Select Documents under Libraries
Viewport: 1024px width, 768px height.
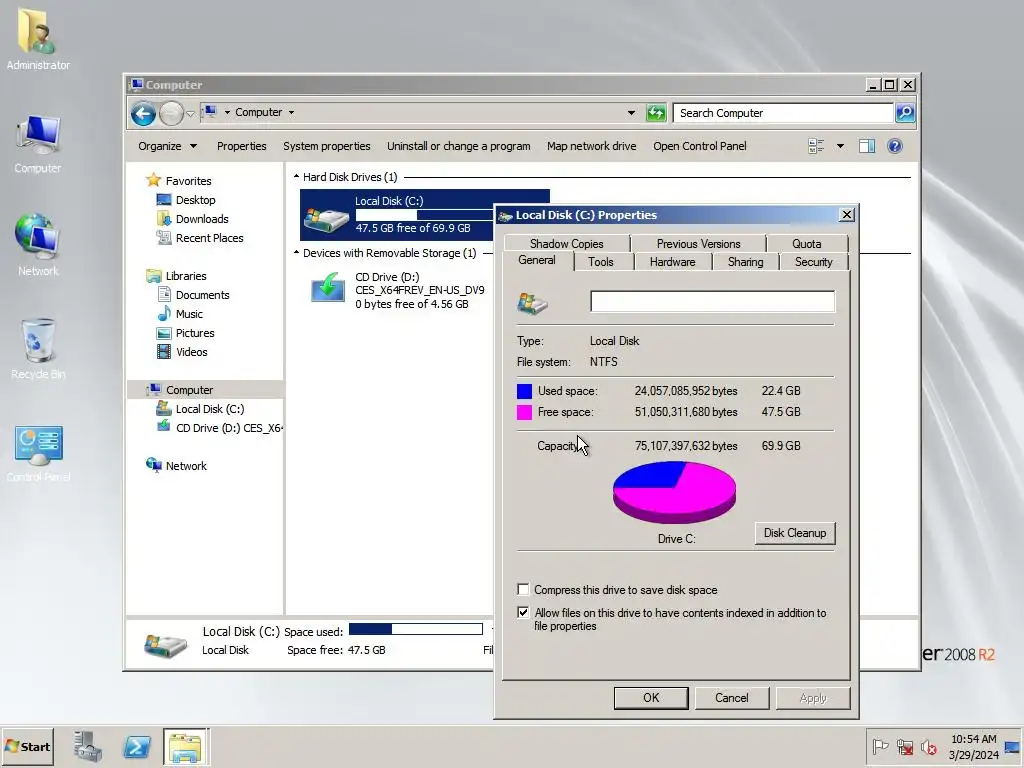tap(202, 295)
